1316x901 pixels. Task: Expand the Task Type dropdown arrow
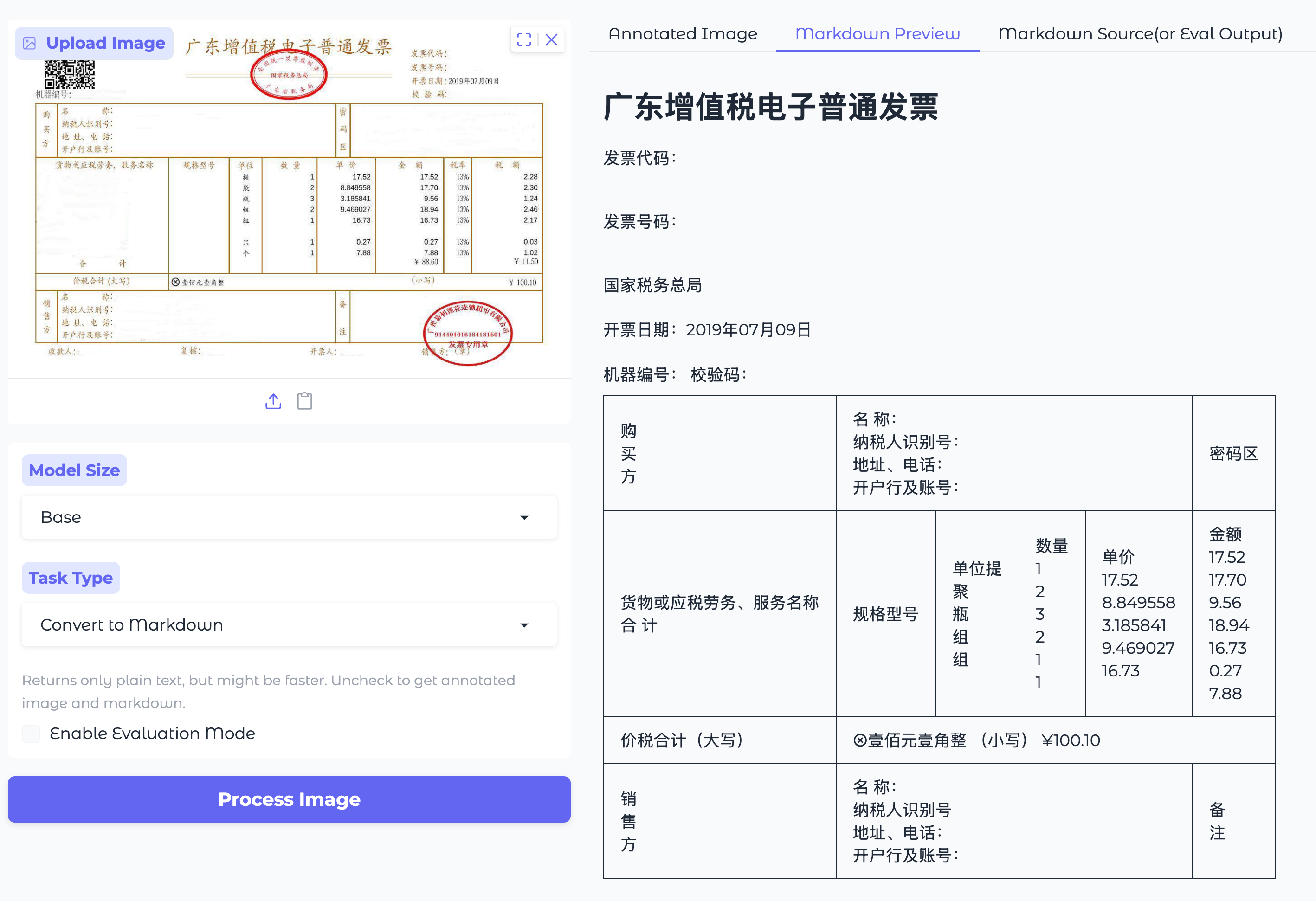(x=524, y=626)
